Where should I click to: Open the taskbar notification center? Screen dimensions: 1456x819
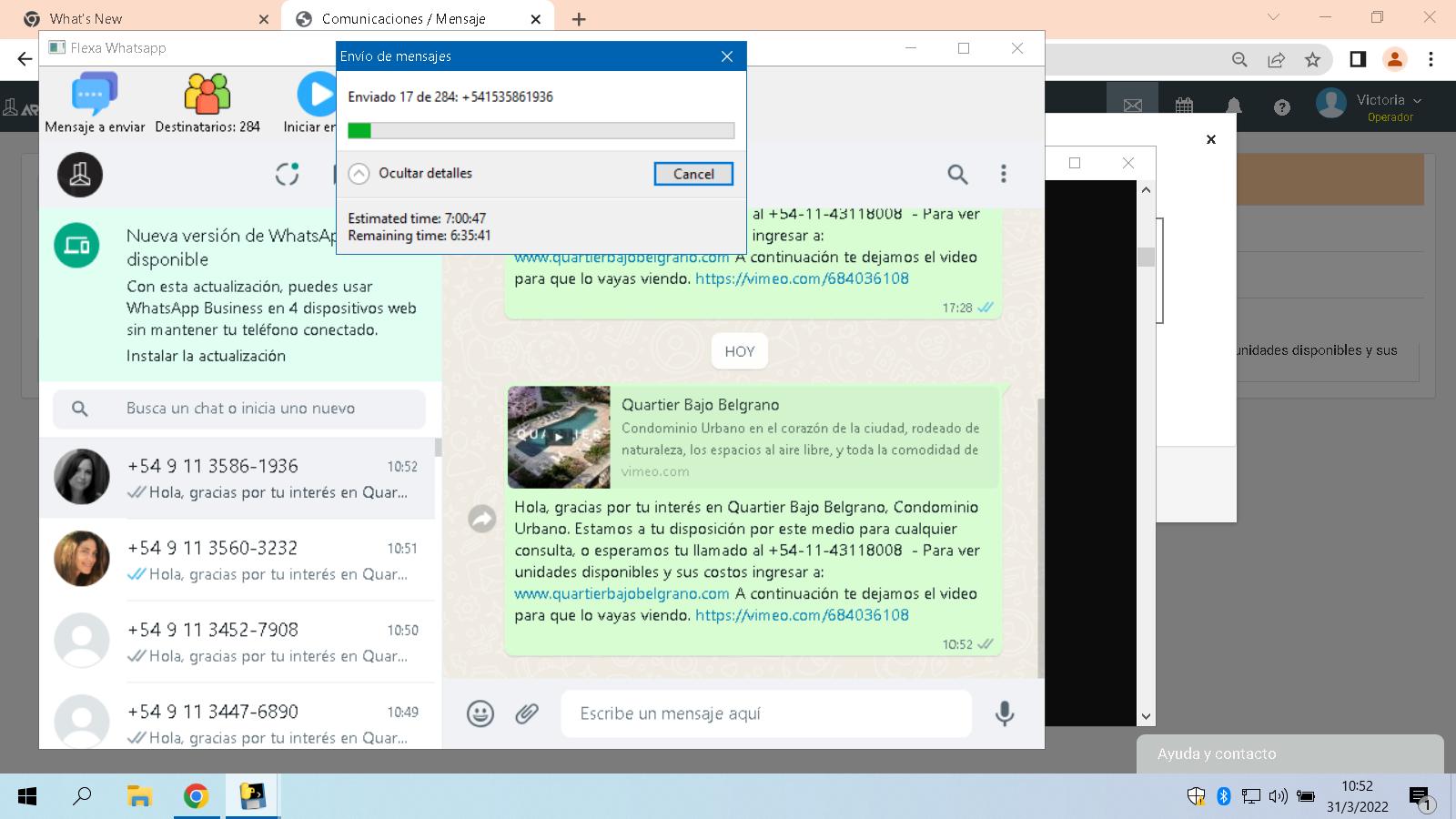(1421, 798)
